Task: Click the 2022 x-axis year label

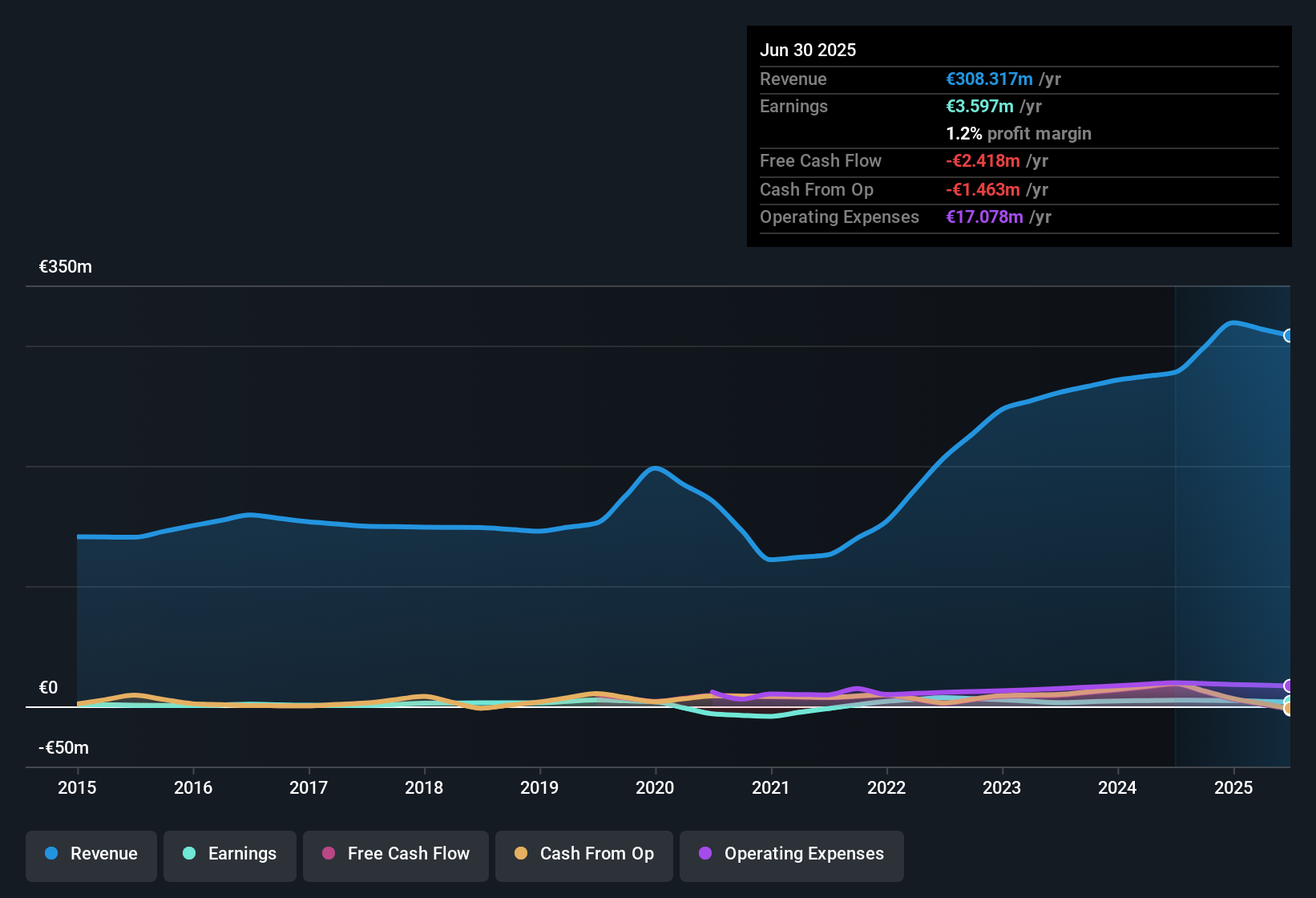Action: coord(886,787)
